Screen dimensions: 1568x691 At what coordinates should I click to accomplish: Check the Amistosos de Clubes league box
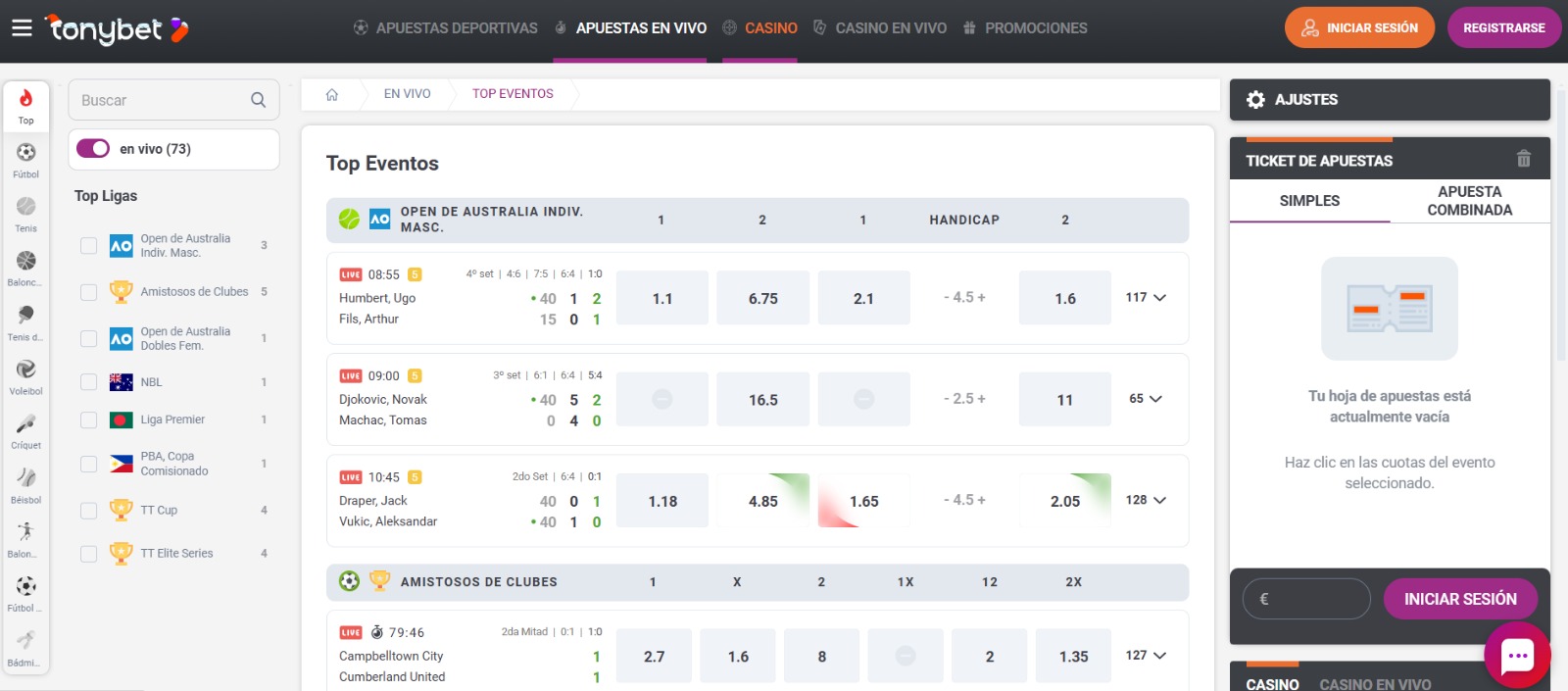pos(89,291)
